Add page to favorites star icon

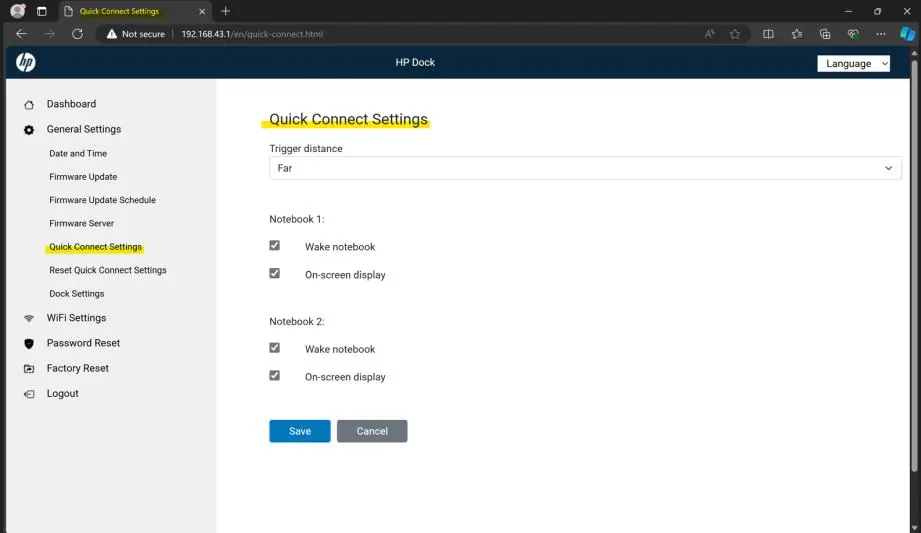pos(735,34)
